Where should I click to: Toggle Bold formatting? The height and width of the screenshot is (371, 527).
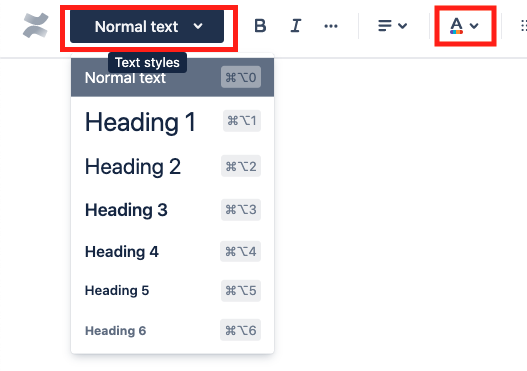(x=260, y=26)
